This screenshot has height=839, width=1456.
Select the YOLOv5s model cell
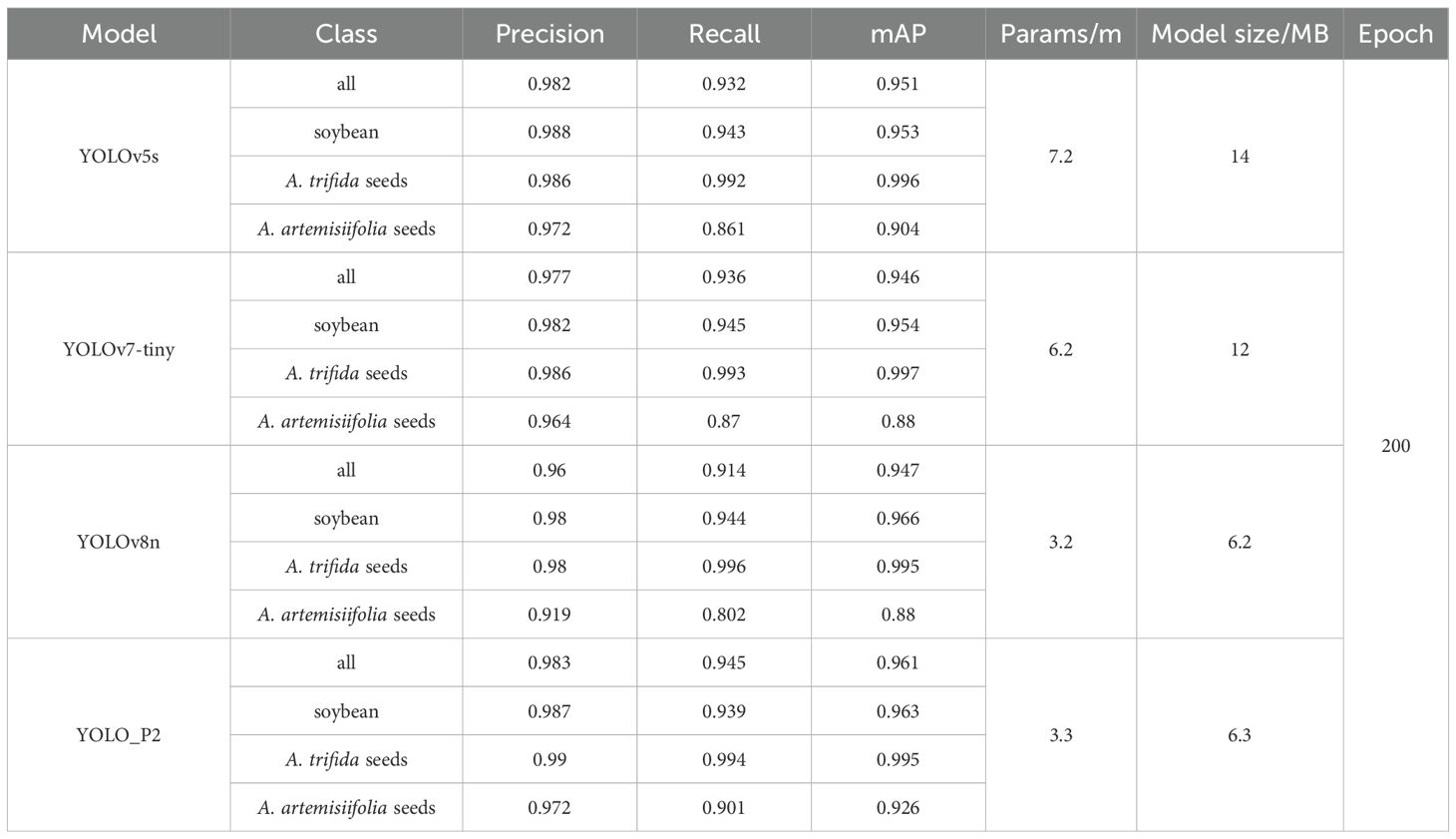(119, 157)
